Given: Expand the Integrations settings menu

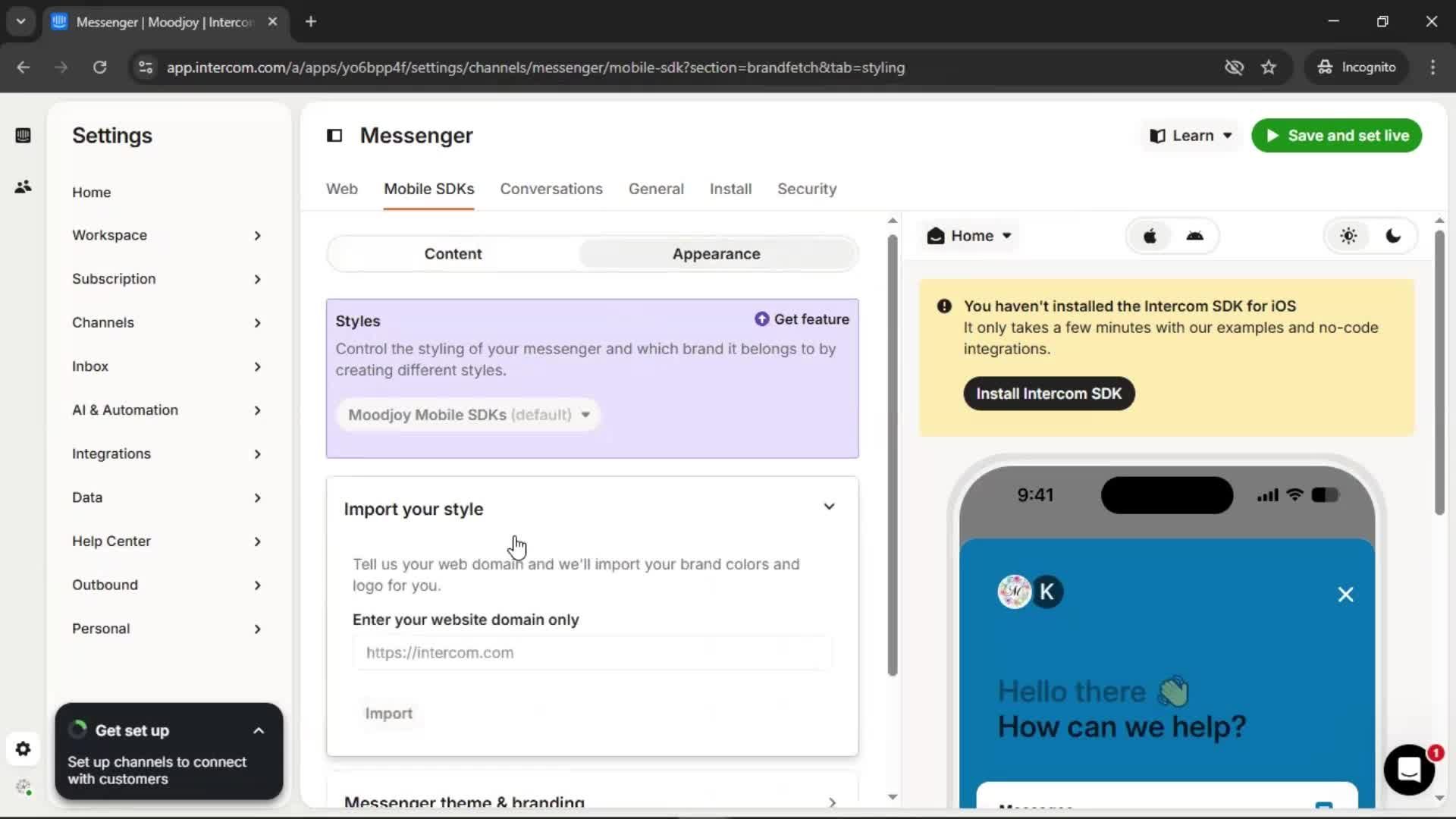Looking at the screenshot, I should click(167, 454).
